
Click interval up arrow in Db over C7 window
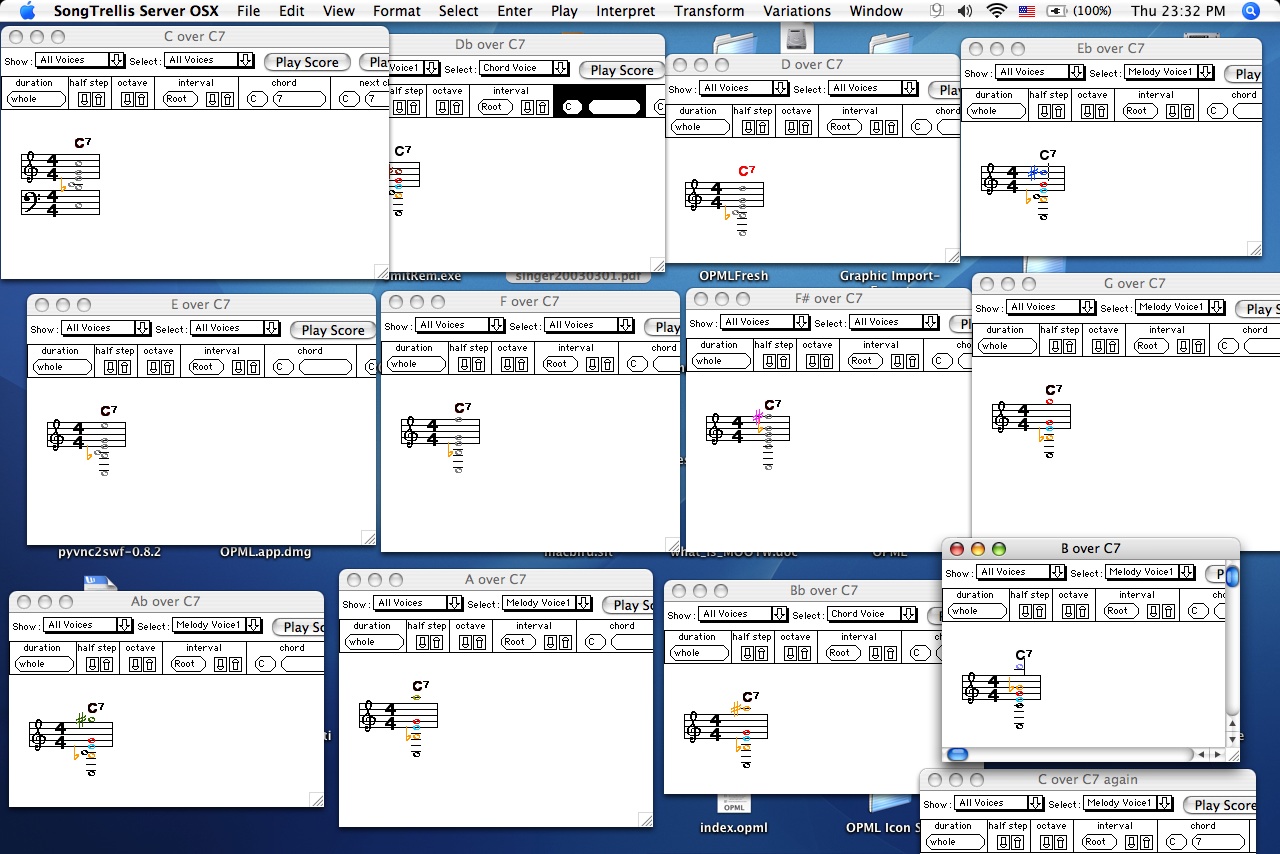coord(542,107)
